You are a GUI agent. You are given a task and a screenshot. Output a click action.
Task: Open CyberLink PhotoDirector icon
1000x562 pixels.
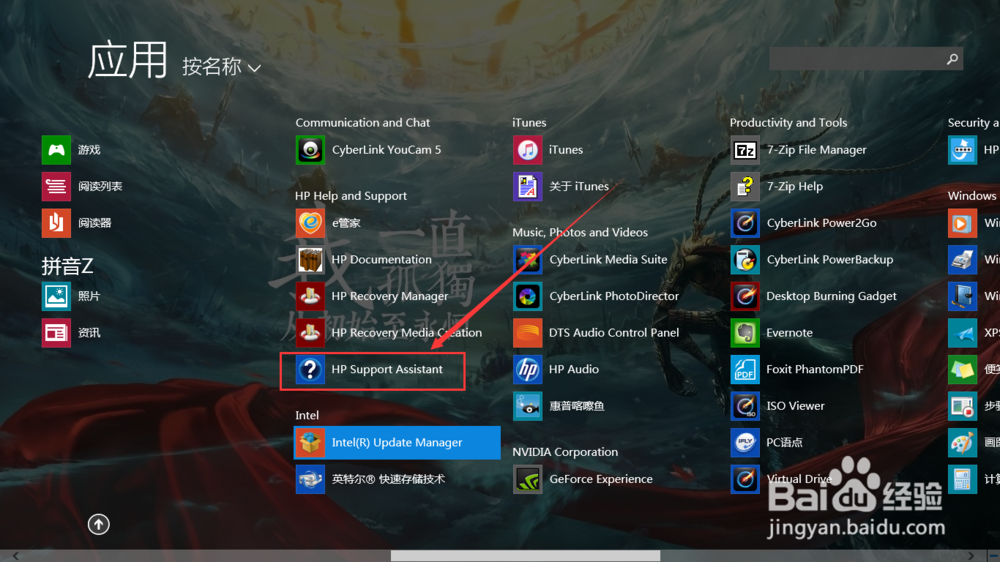[x=527, y=296]
